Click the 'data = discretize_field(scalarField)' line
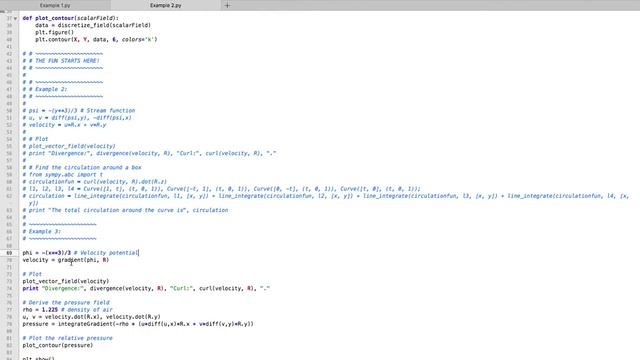Viewport: 640px width, 360px height. pos(93,25)
